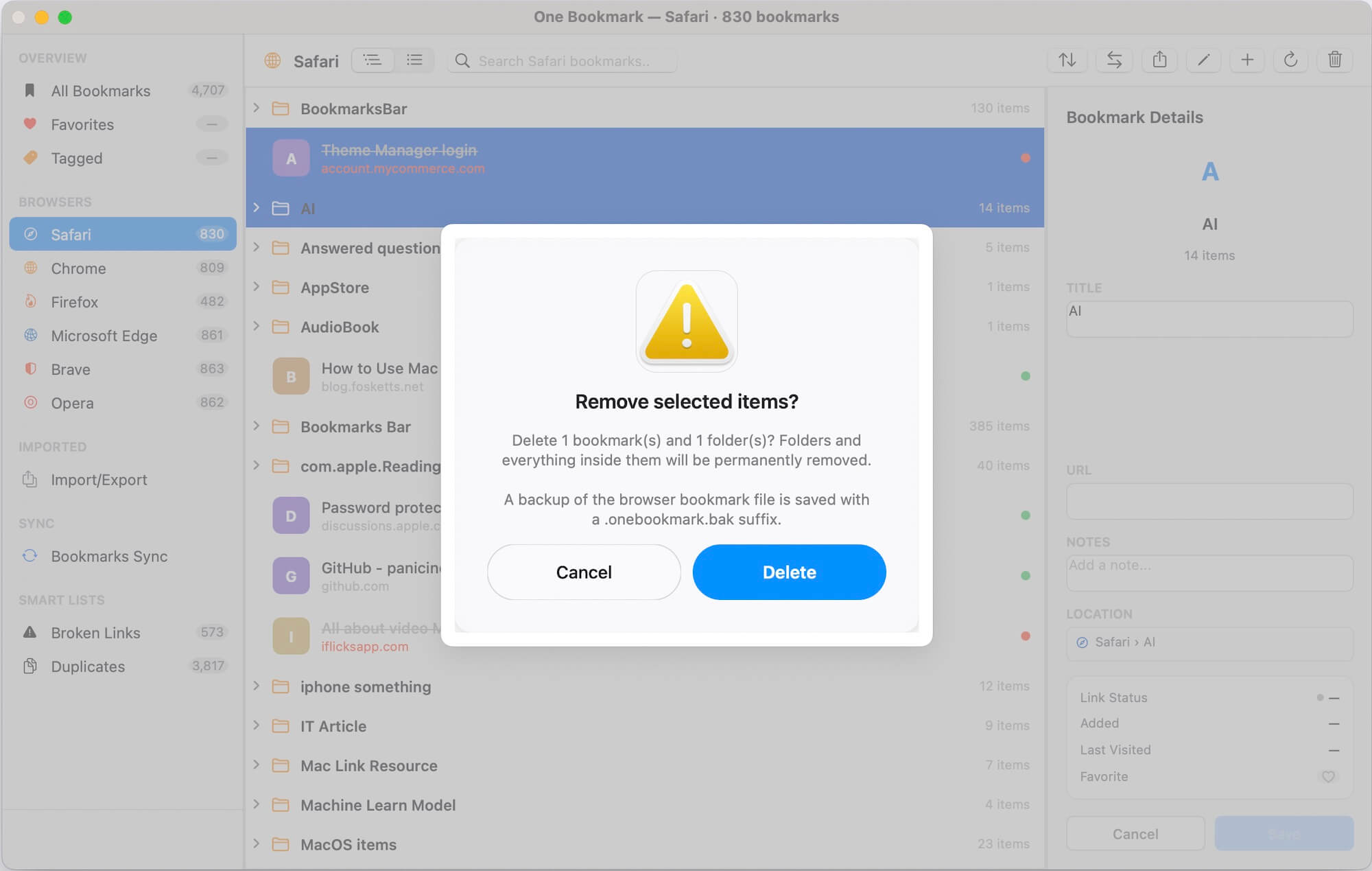
Task: Select Safari browser in sidebar
Action: click(123, 234)
